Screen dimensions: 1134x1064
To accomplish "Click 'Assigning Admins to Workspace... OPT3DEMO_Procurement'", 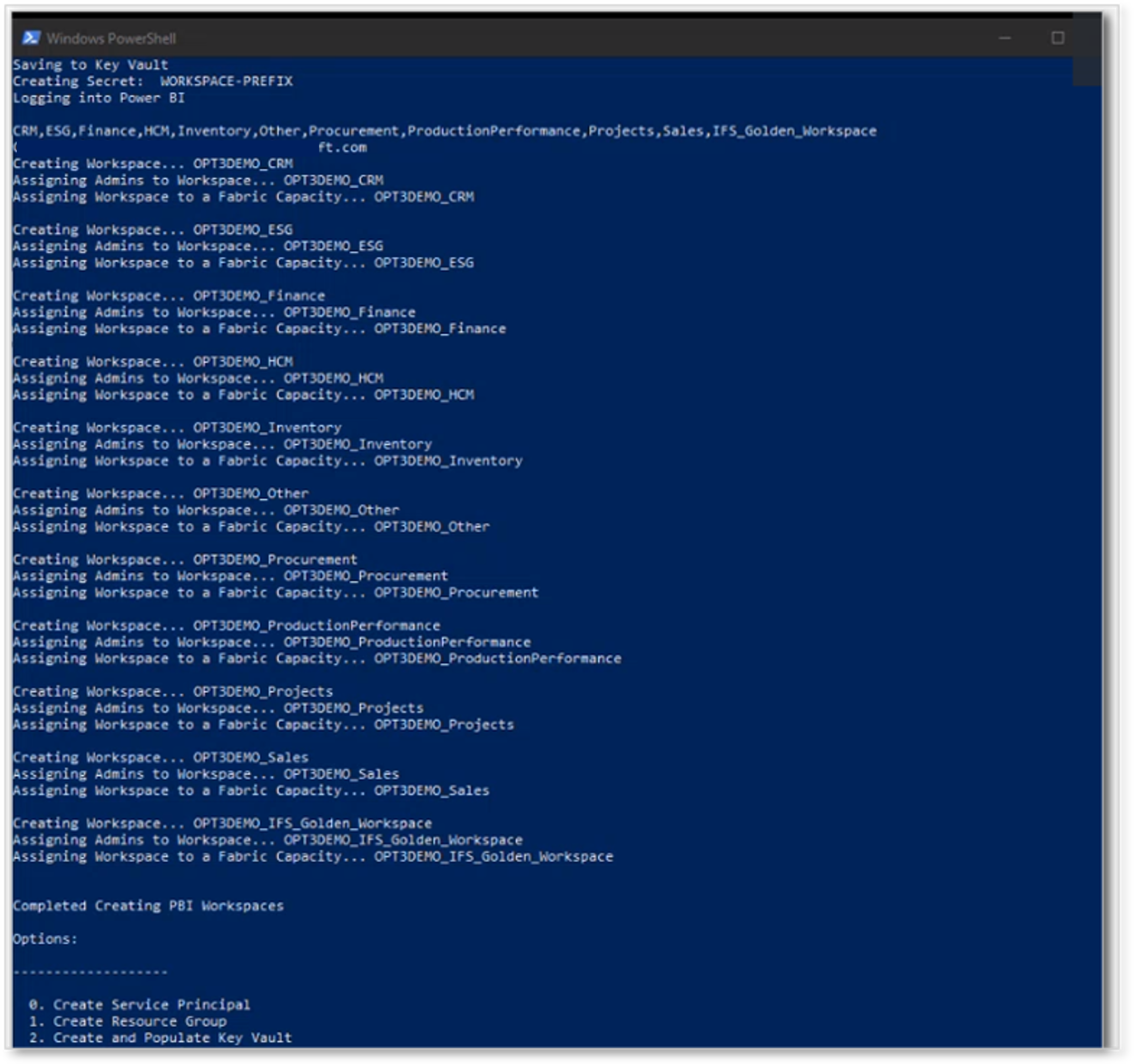I will point(231,577).
